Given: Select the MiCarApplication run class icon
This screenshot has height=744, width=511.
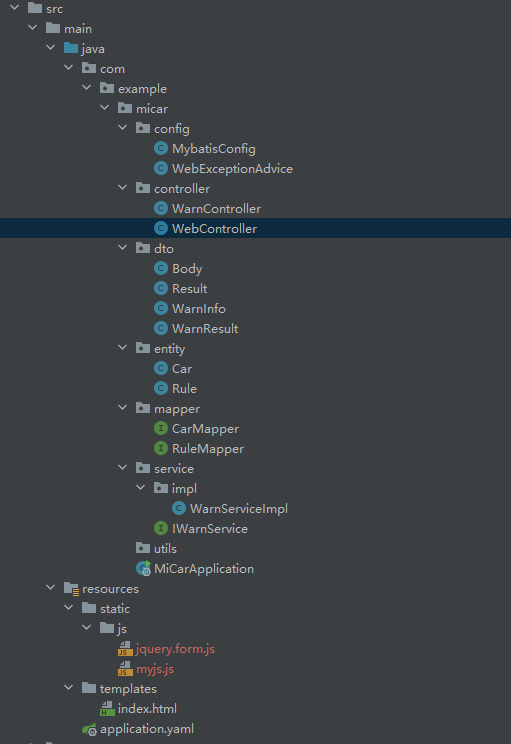Looking at the screenshot, I should 143,568.
